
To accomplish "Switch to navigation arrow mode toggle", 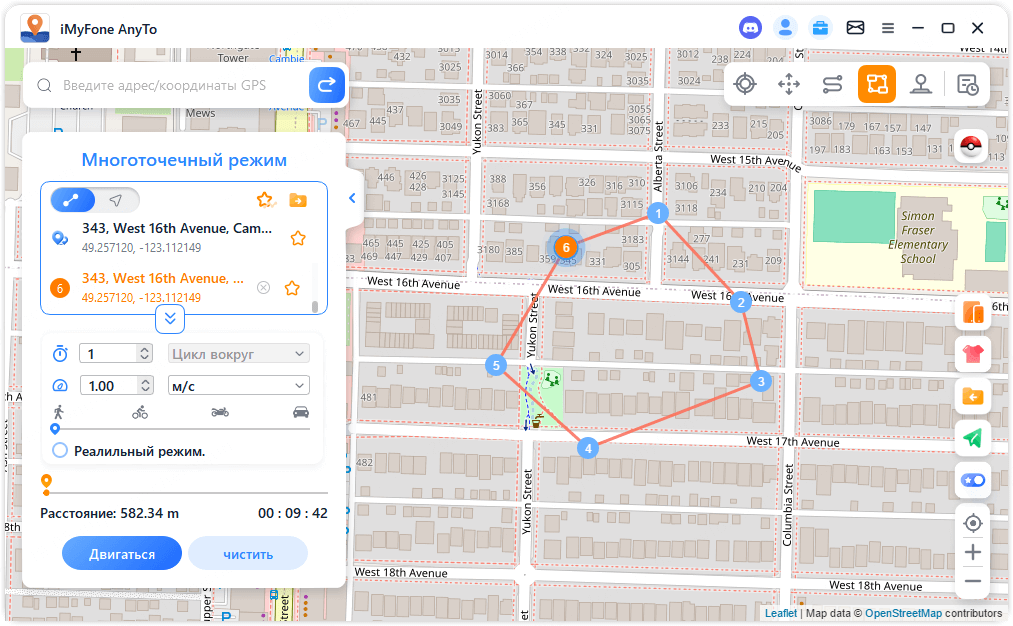I will pyautogui.click(x=116, y=200).
